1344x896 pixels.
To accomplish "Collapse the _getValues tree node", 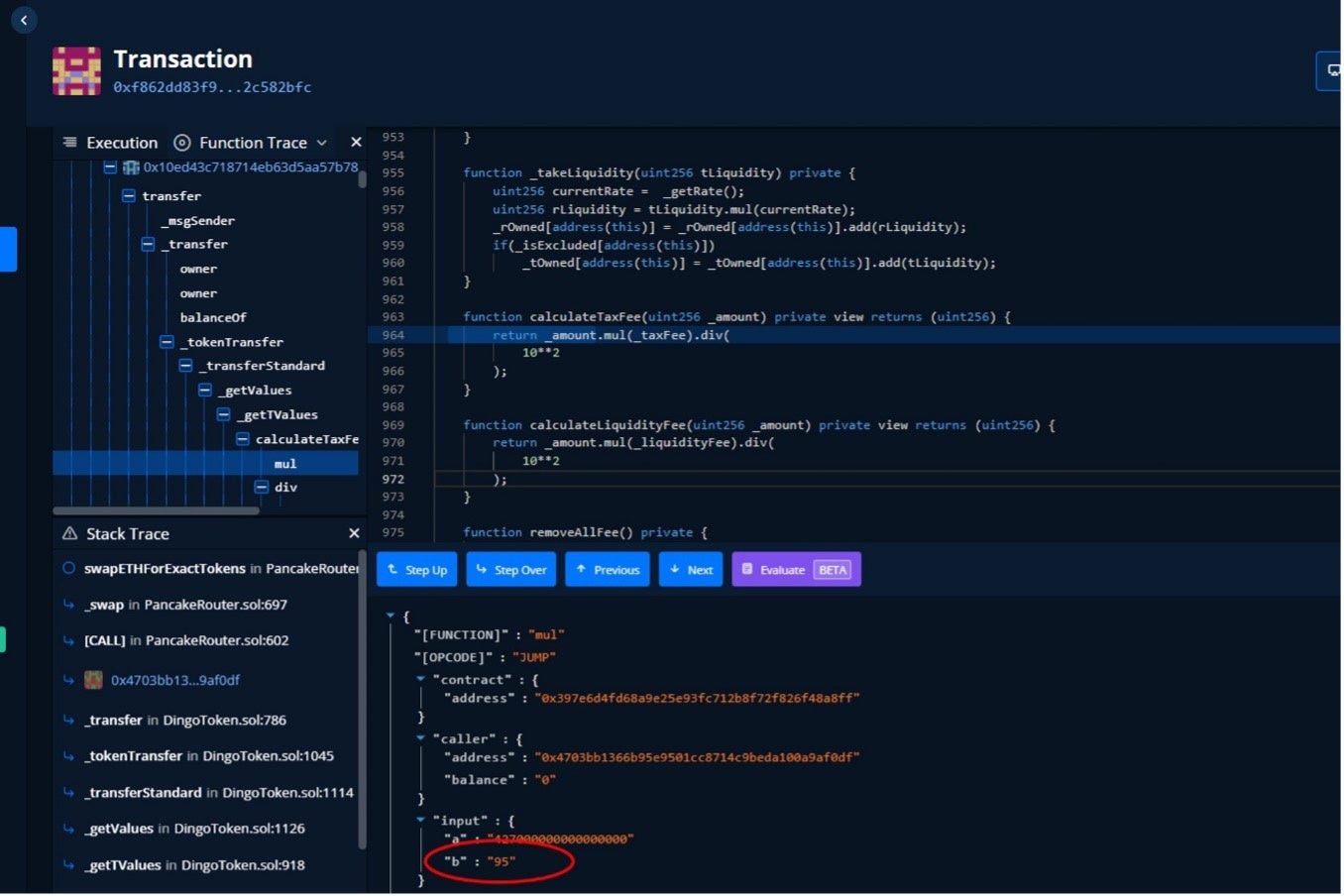I will point(205,391).
